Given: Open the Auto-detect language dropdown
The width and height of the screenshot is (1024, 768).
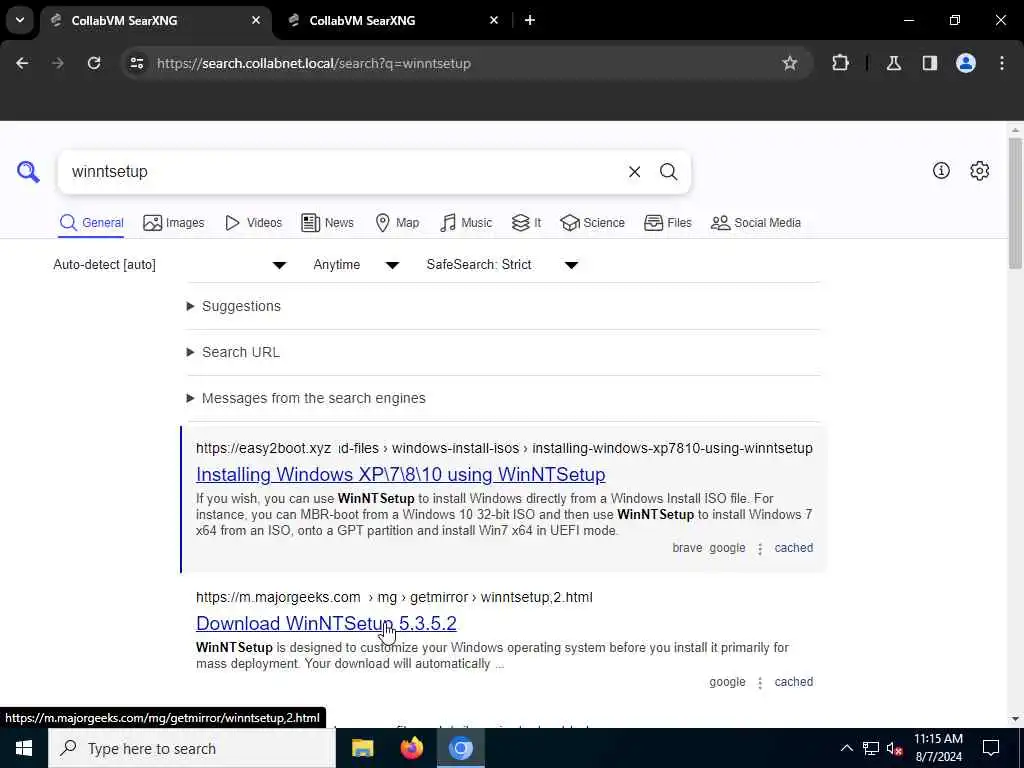Looking at the screenshot, I should coord(170,264).
